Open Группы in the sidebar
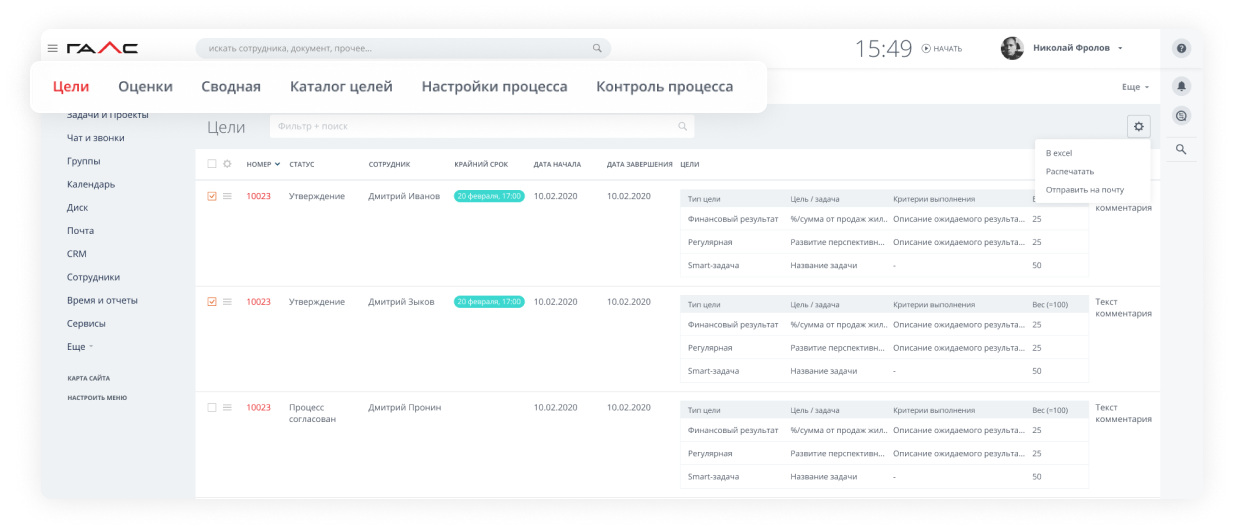 pos(84,161)
